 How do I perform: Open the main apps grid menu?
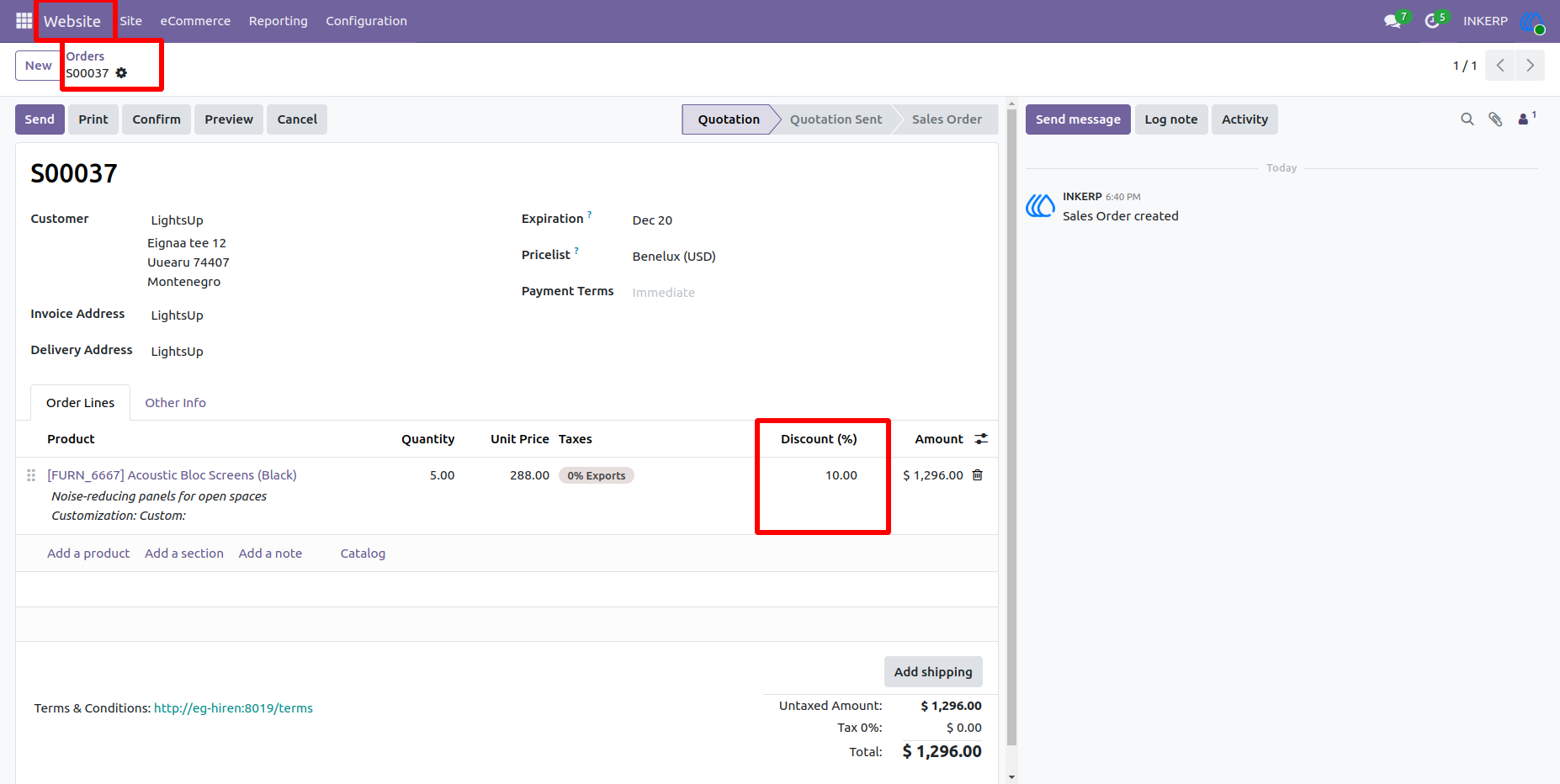[24, 20]
